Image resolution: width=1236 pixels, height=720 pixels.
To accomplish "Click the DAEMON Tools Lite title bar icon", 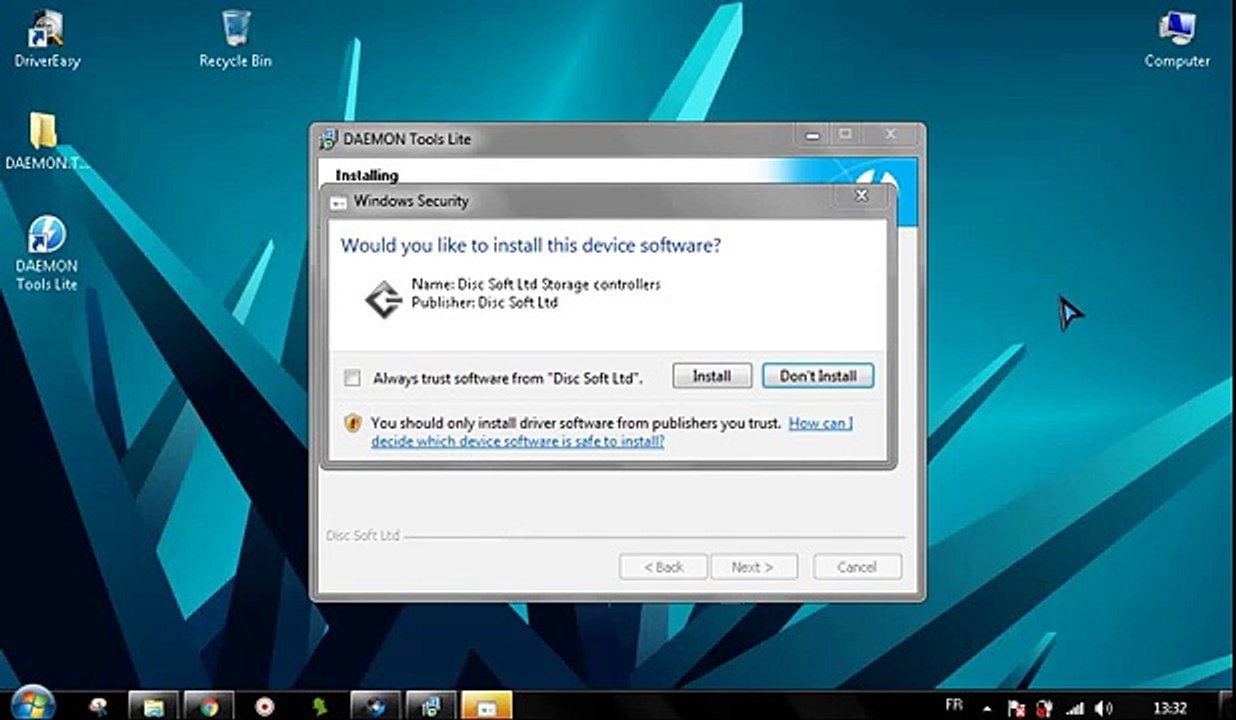I will click(x=328, y=139).
